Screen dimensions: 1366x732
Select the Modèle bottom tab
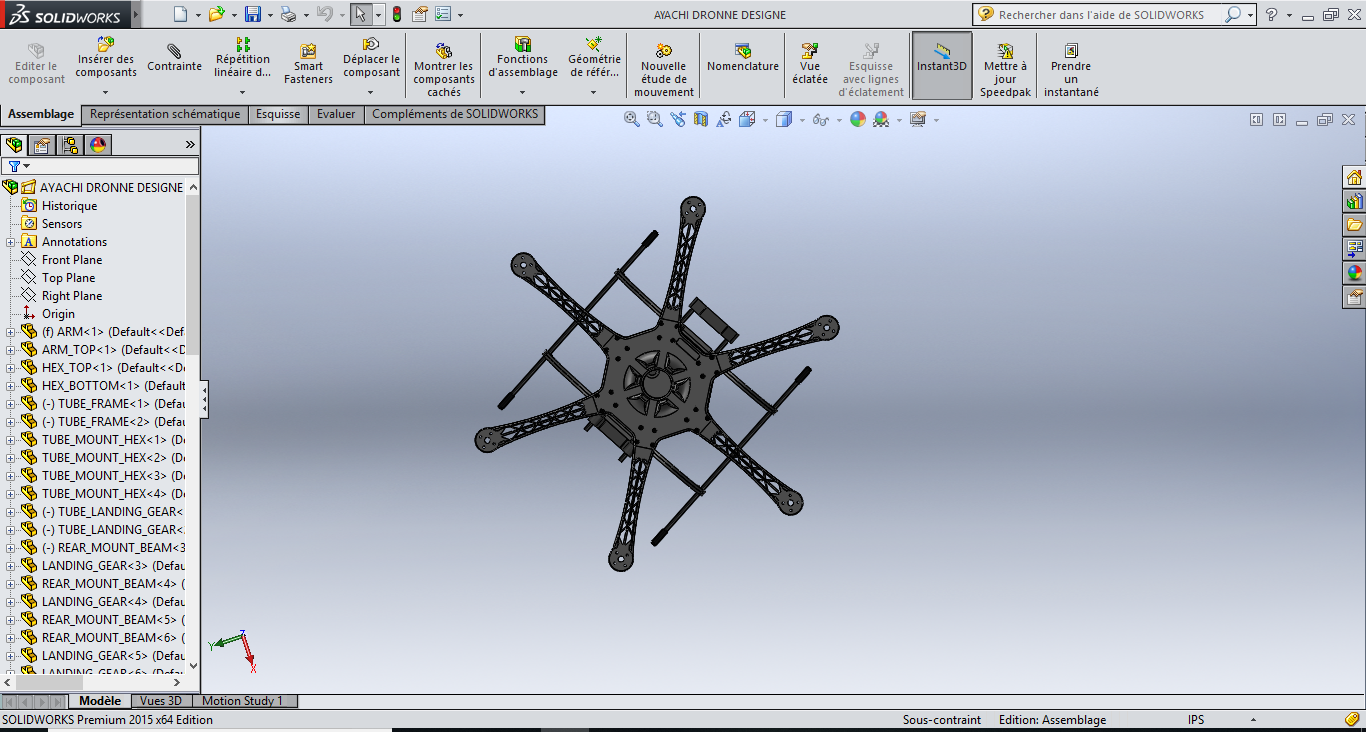100,701
